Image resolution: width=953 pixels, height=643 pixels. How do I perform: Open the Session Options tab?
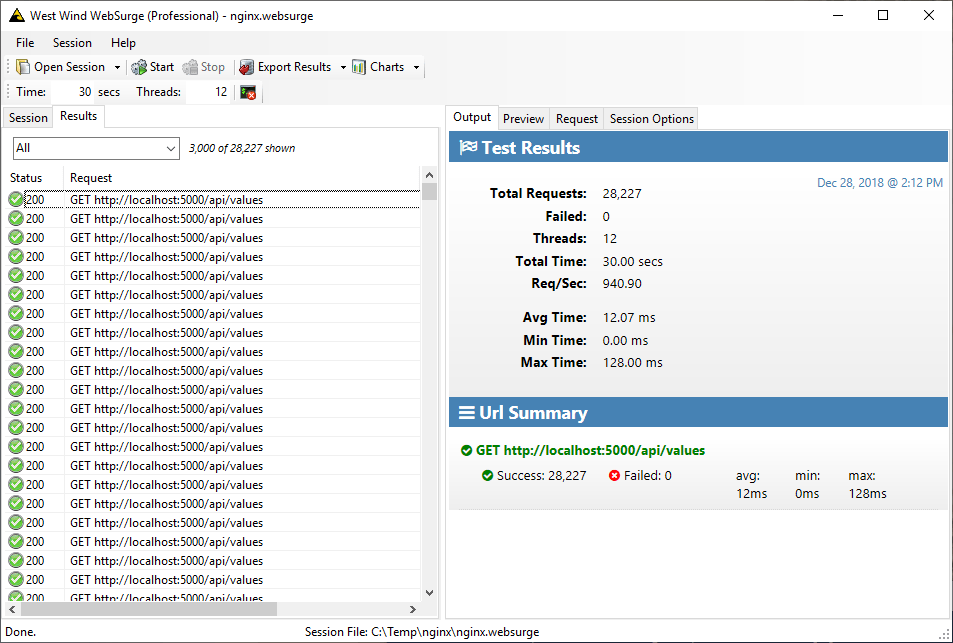(652, 119)
